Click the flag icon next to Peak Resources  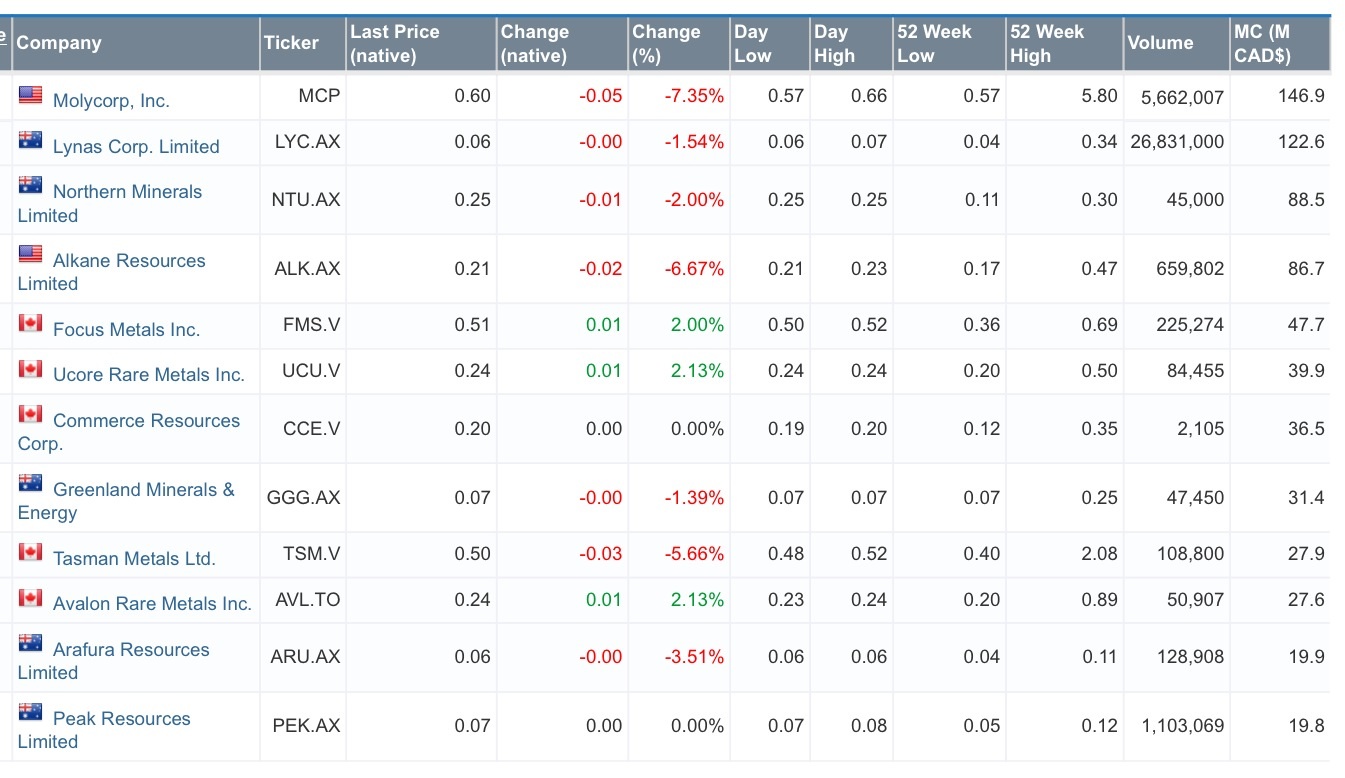point(30,713)
